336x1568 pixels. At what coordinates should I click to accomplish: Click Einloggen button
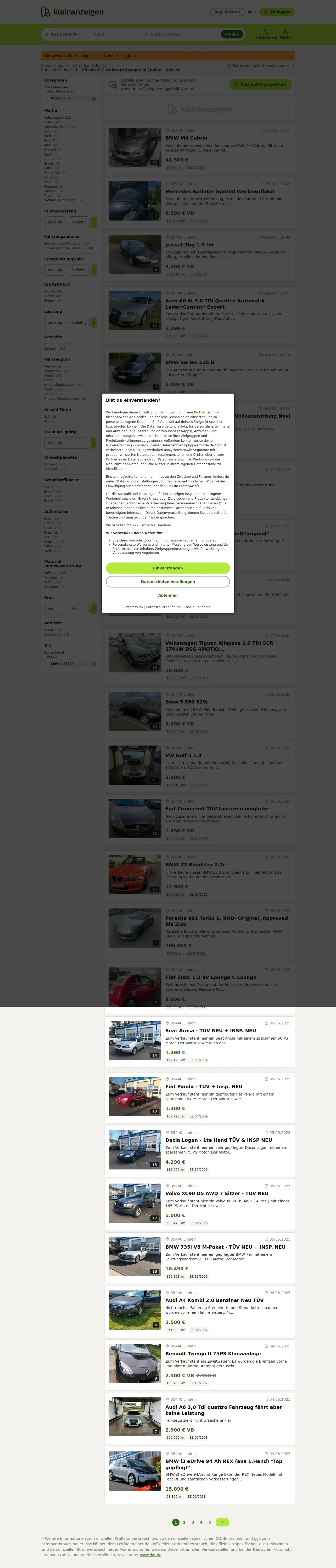(x=277, y=11)
